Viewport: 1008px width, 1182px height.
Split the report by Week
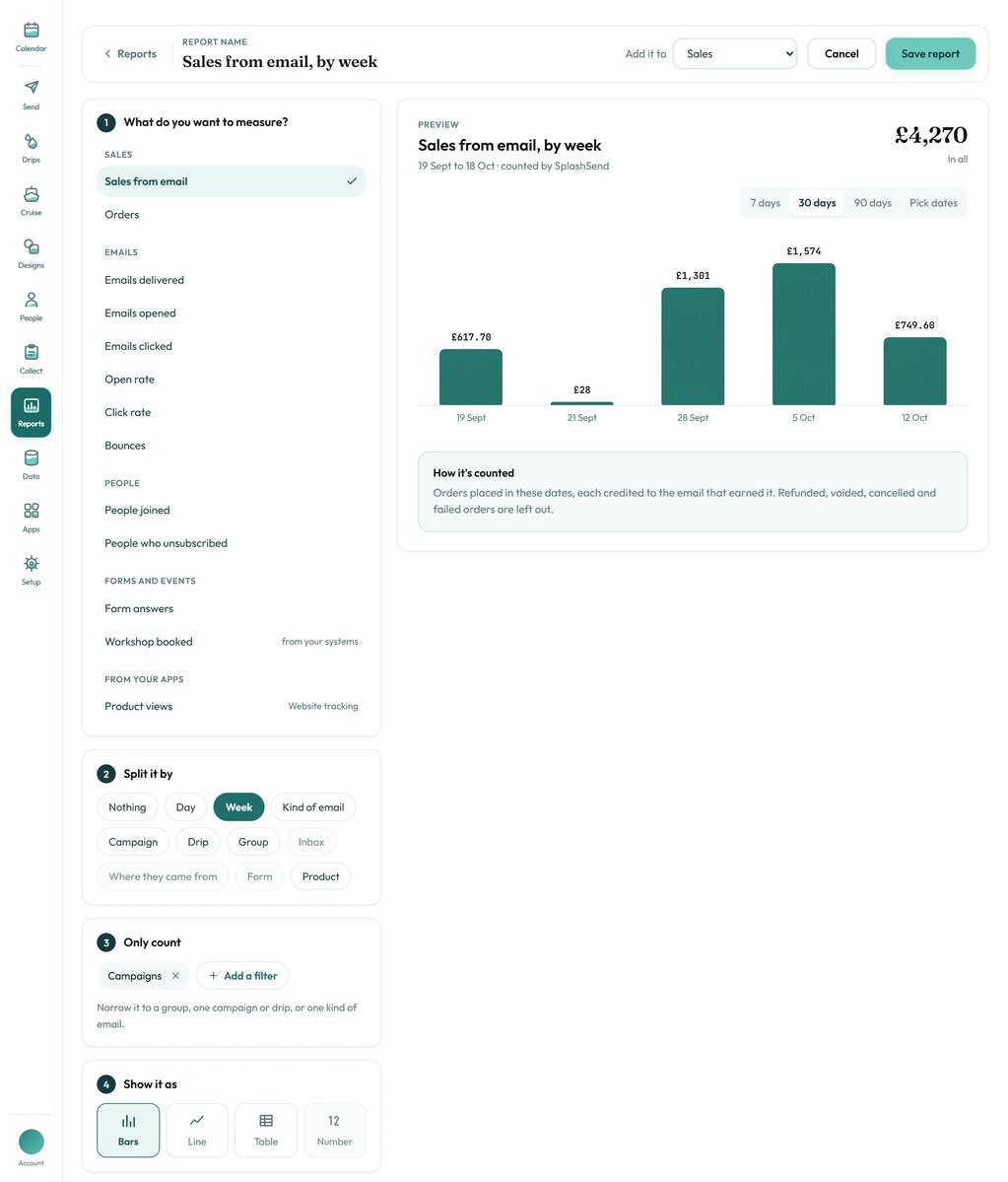coord(238,806)
